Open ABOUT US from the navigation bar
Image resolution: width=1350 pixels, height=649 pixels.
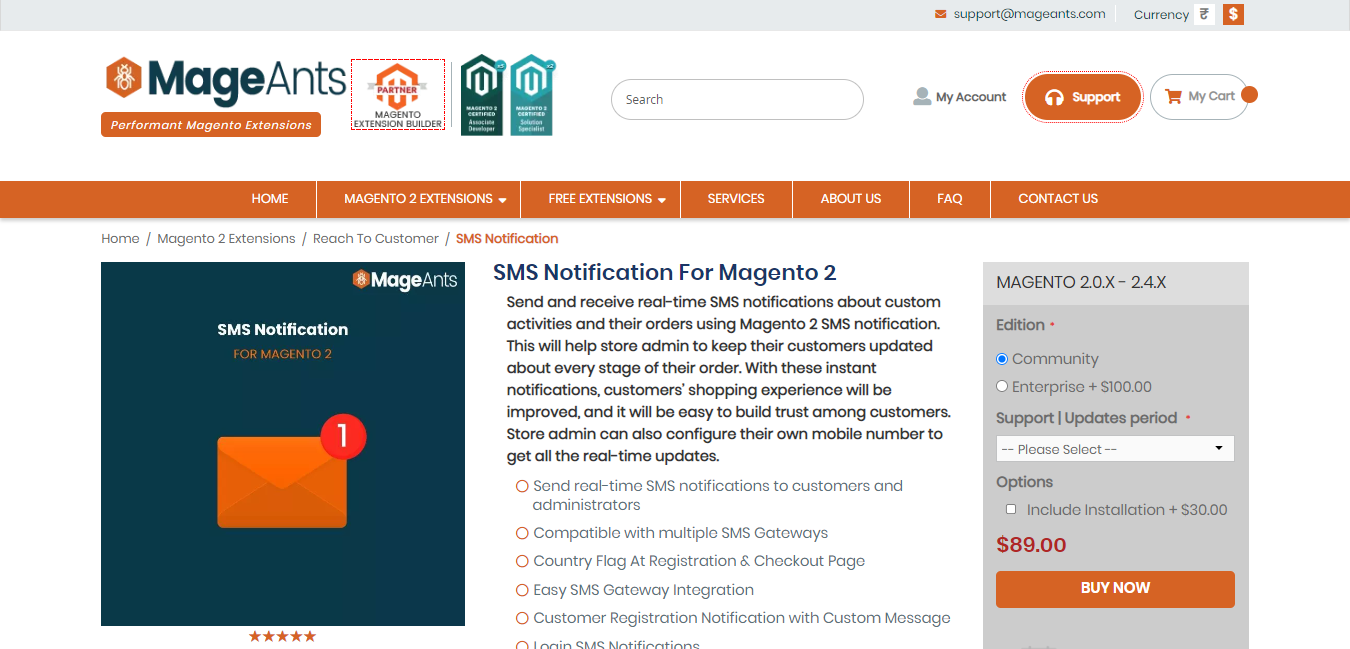[x=851, y=198]
